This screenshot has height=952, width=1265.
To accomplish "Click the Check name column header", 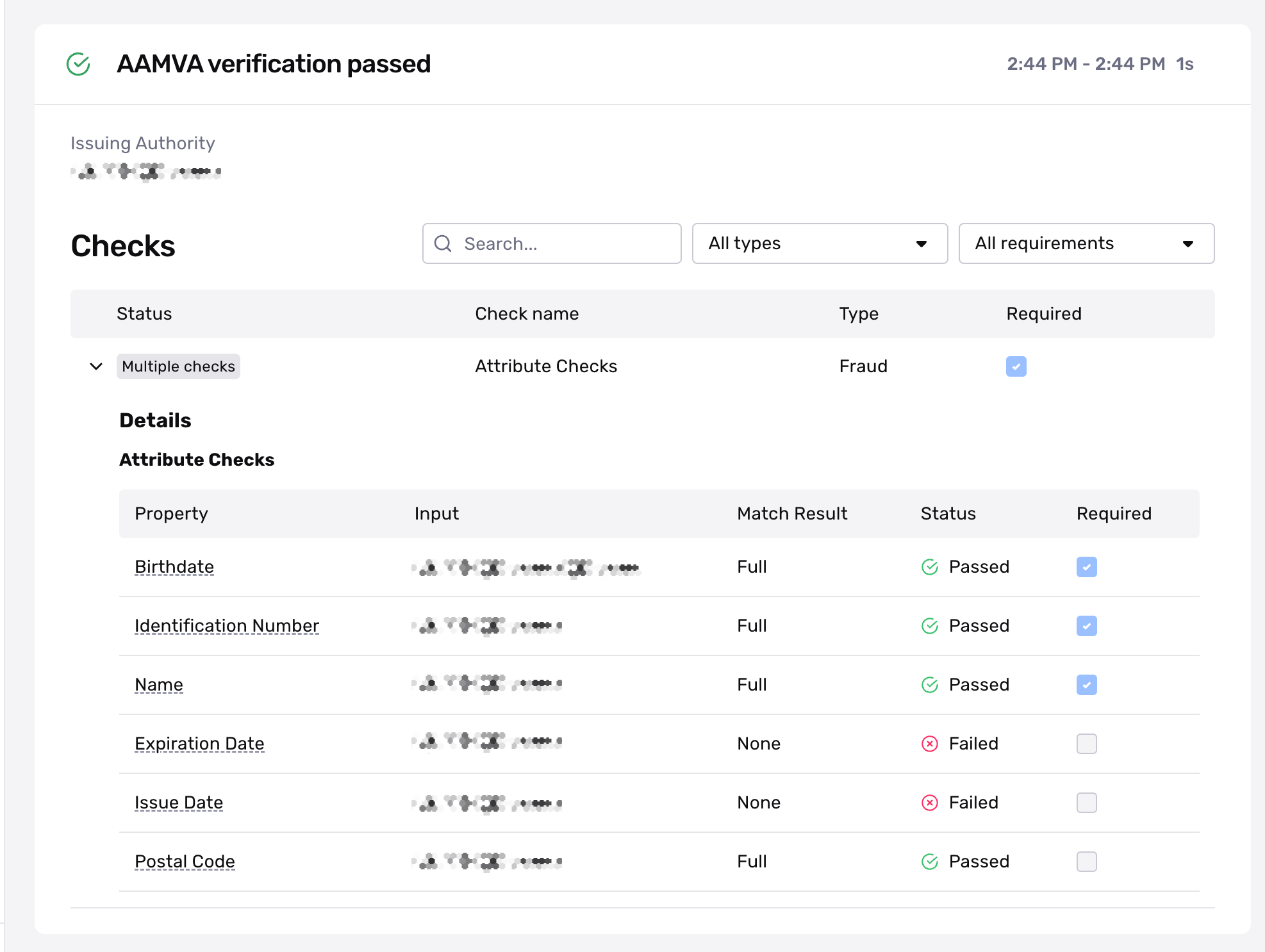I will tap(526, 314).
